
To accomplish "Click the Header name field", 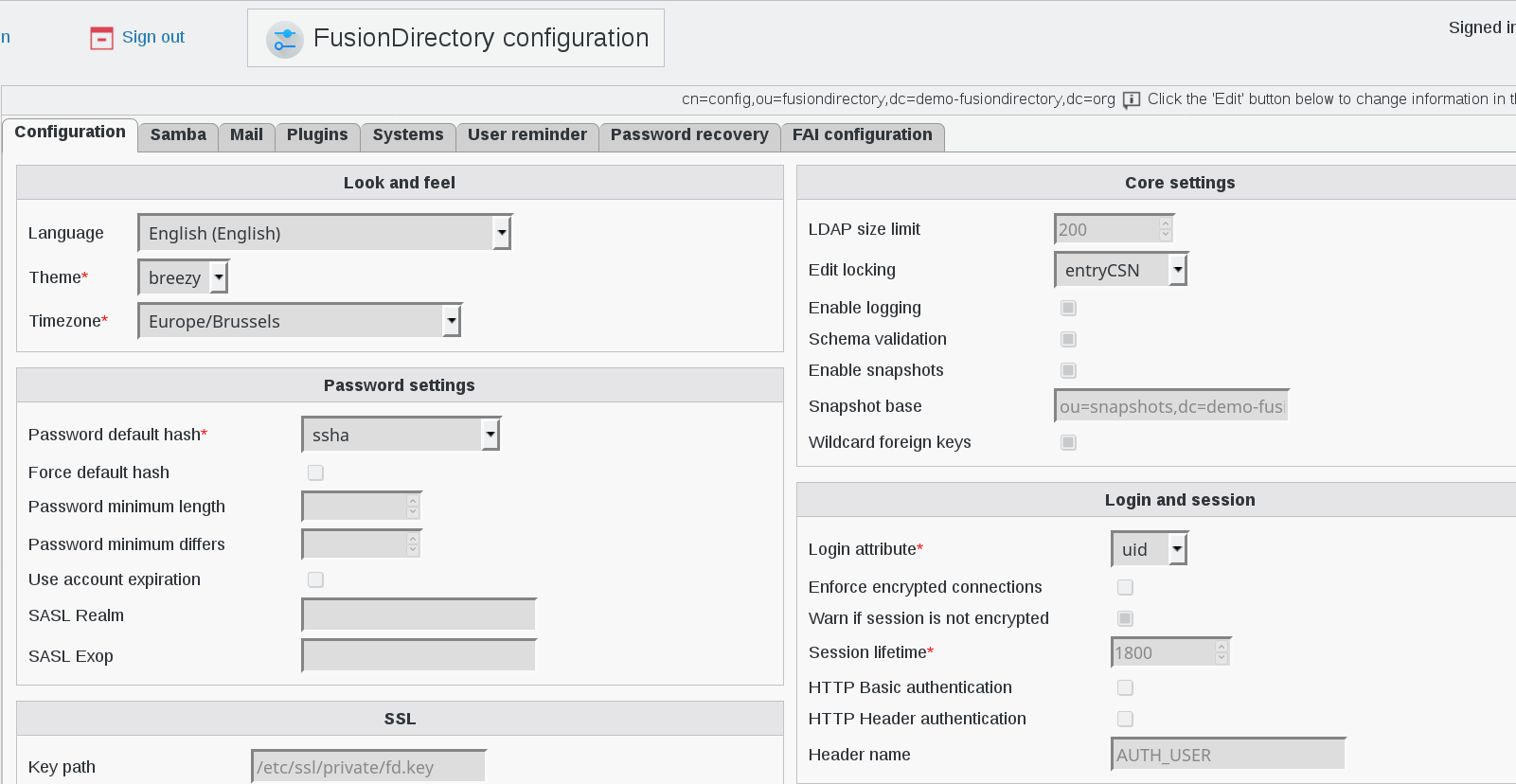I will click(x=1229, y=755).
